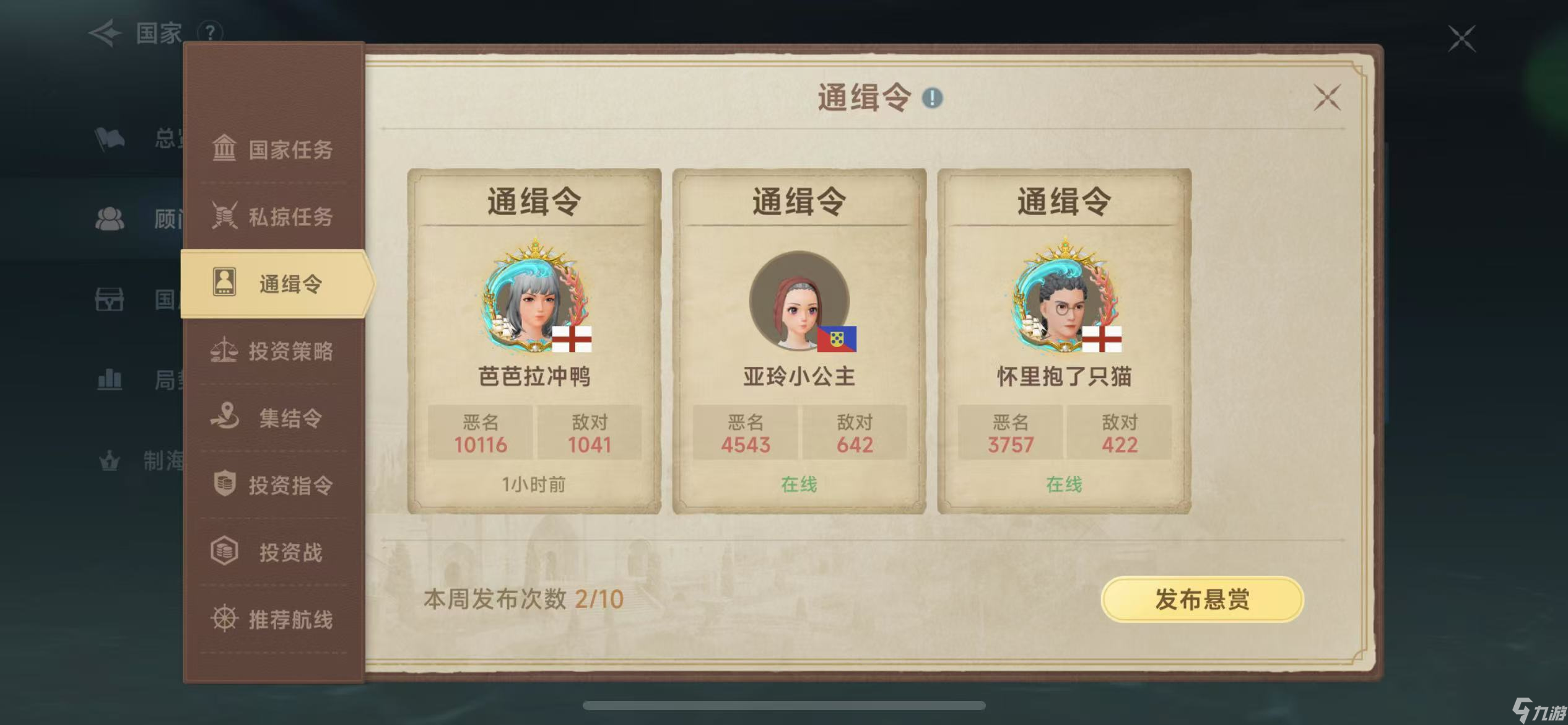1568x725 pixels.
Task: Select the wanted card for 亚玲小公主
Action: (799, 341)
